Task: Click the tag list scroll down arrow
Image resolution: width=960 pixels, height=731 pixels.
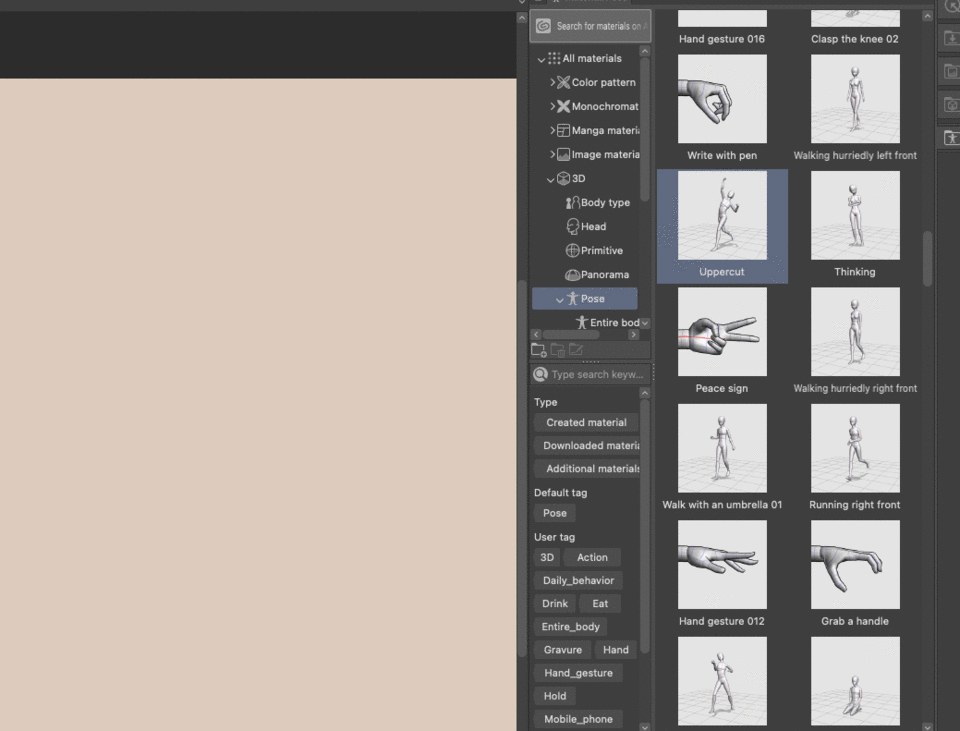Action: pos(644,727)
